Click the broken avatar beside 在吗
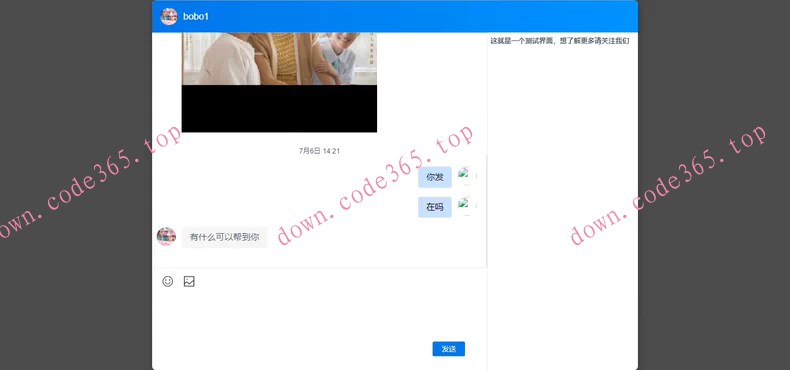 (x=467, y=207)
